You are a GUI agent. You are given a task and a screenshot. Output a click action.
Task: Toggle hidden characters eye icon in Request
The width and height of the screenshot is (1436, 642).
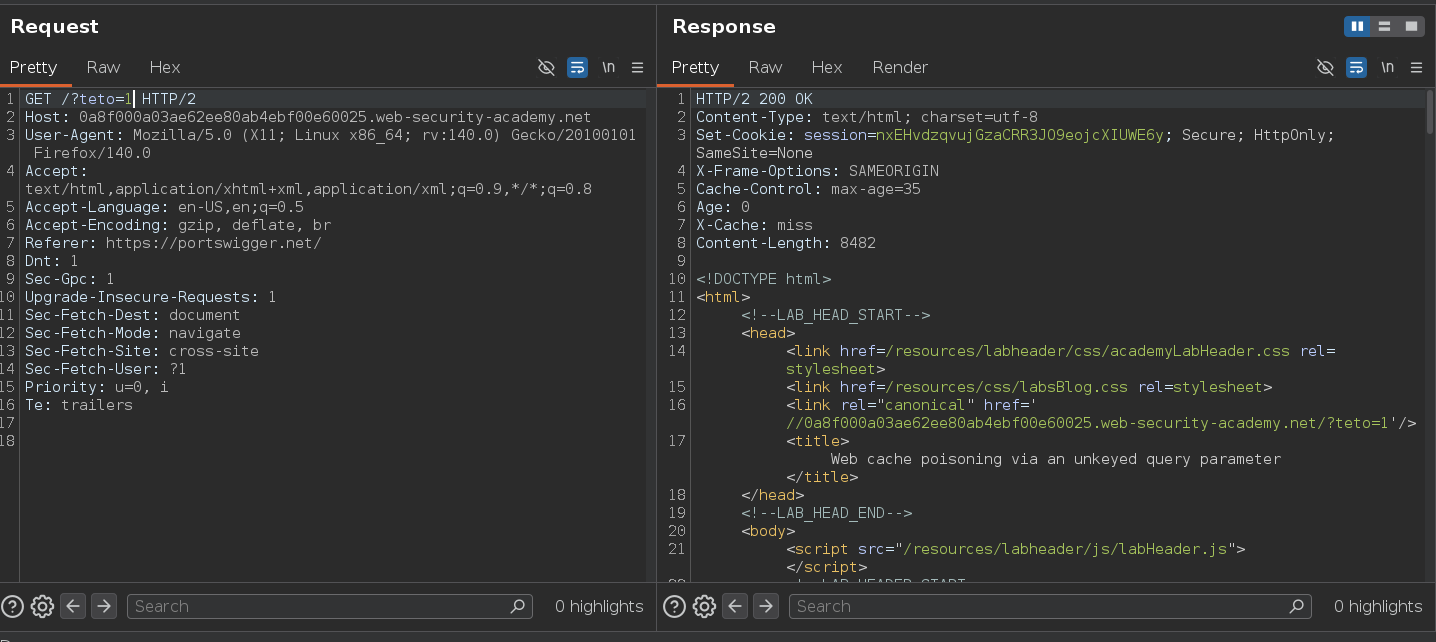[546, 67]
